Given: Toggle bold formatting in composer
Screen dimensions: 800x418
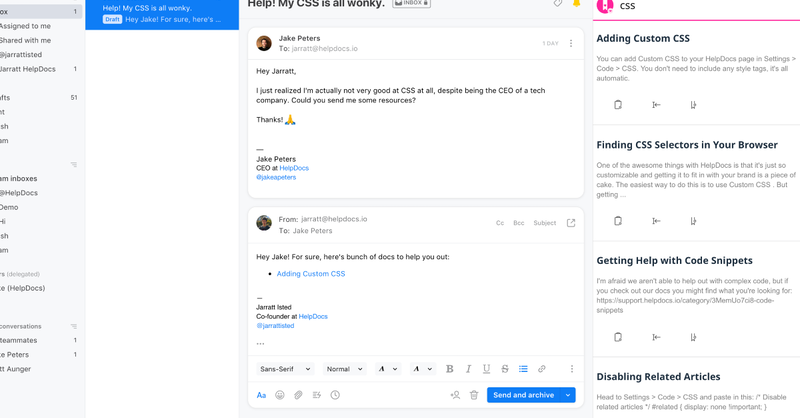Looking at the screenshot, I should [449, 368].
